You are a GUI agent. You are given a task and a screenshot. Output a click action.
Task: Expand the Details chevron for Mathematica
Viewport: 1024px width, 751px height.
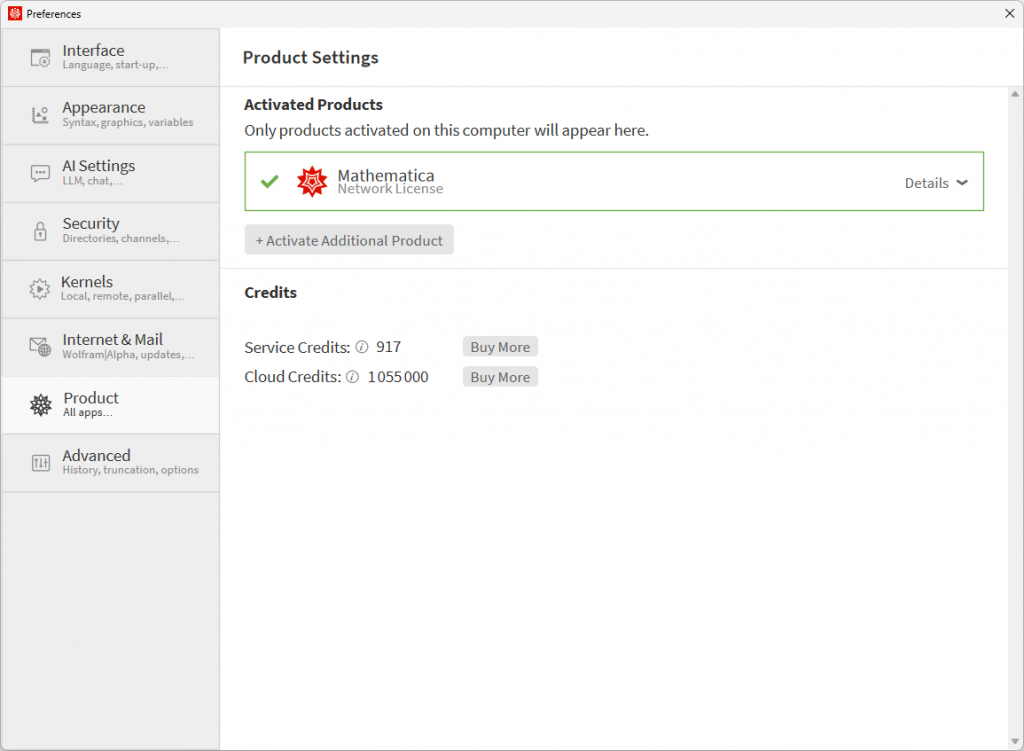pos(962,183)
